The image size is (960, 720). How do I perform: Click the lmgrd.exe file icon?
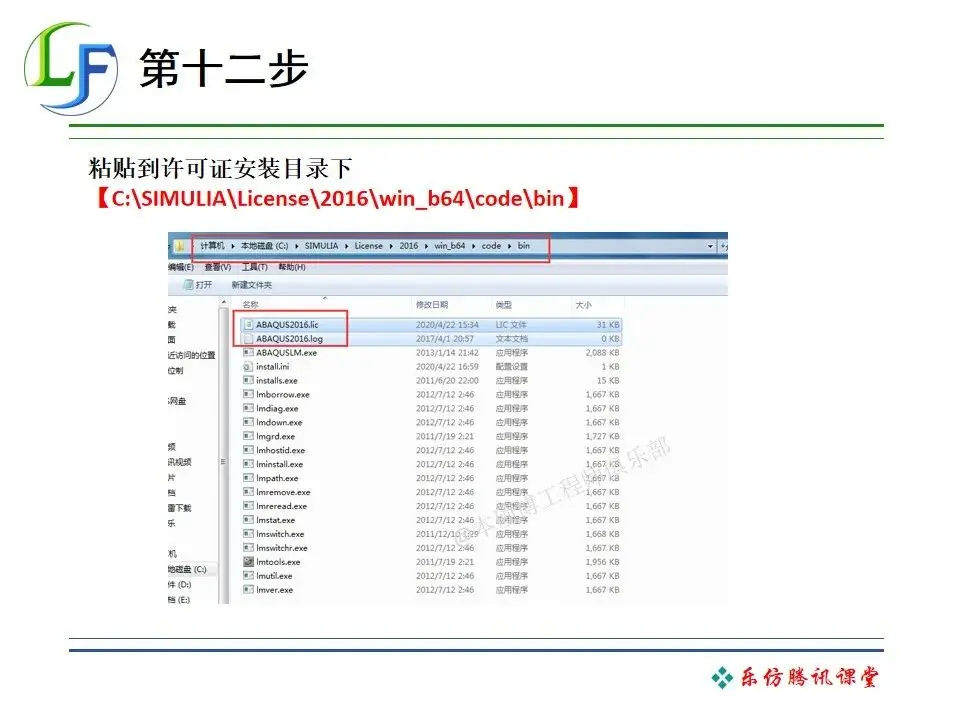click(248, 437)
